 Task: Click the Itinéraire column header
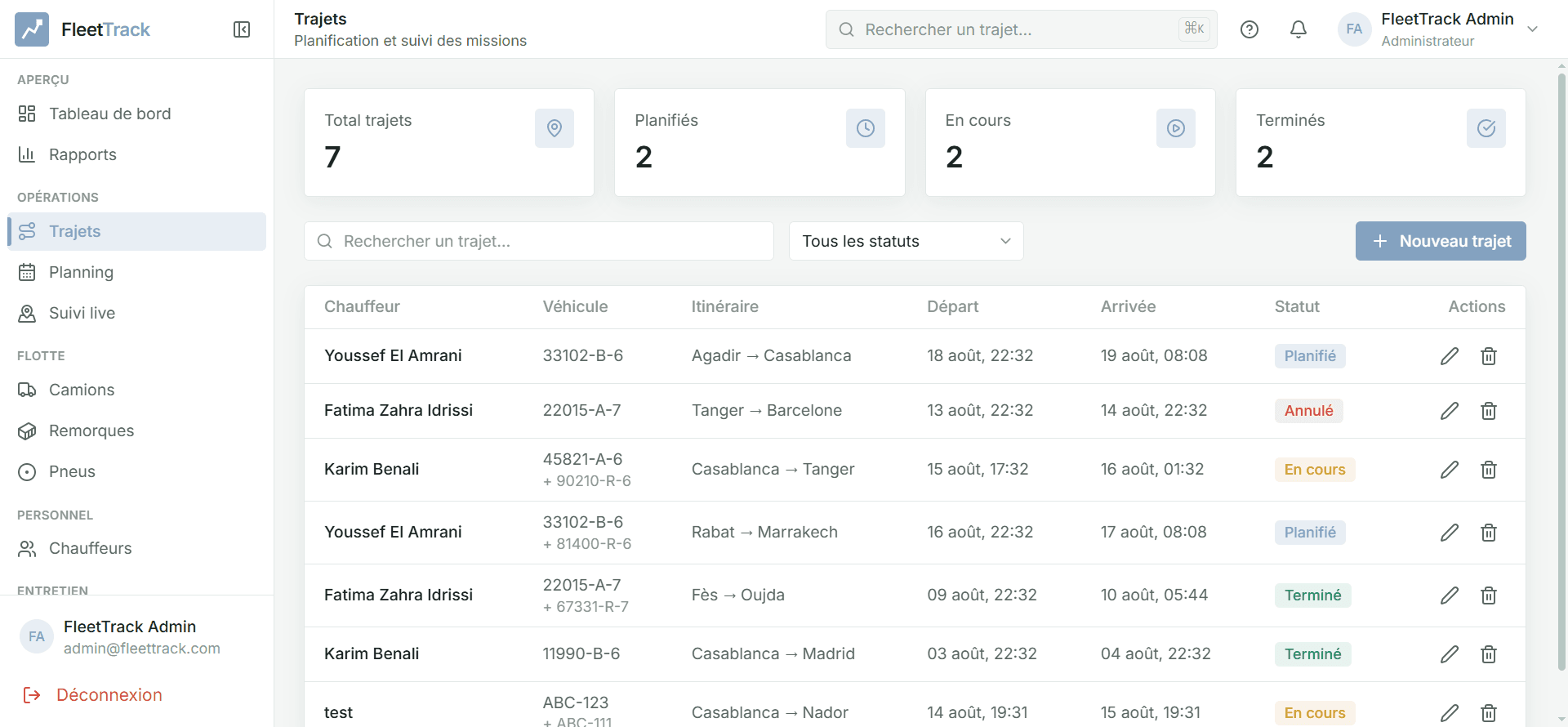point(725,306)
